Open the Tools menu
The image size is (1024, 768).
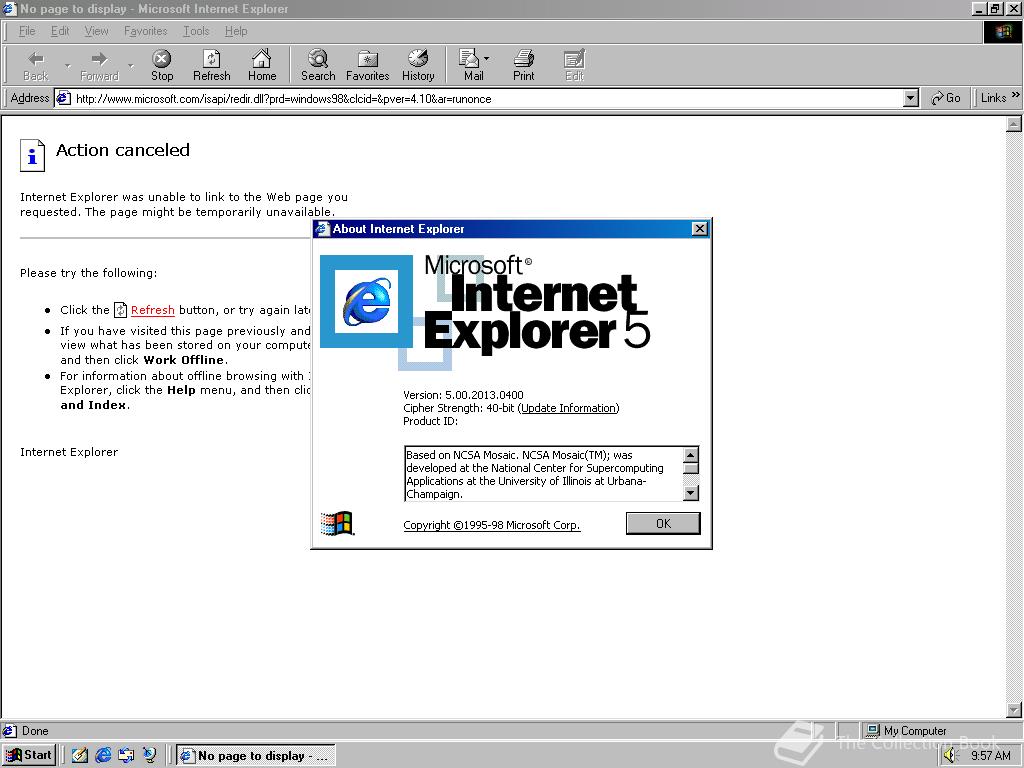pyautogui.click(x=196, y=31)
